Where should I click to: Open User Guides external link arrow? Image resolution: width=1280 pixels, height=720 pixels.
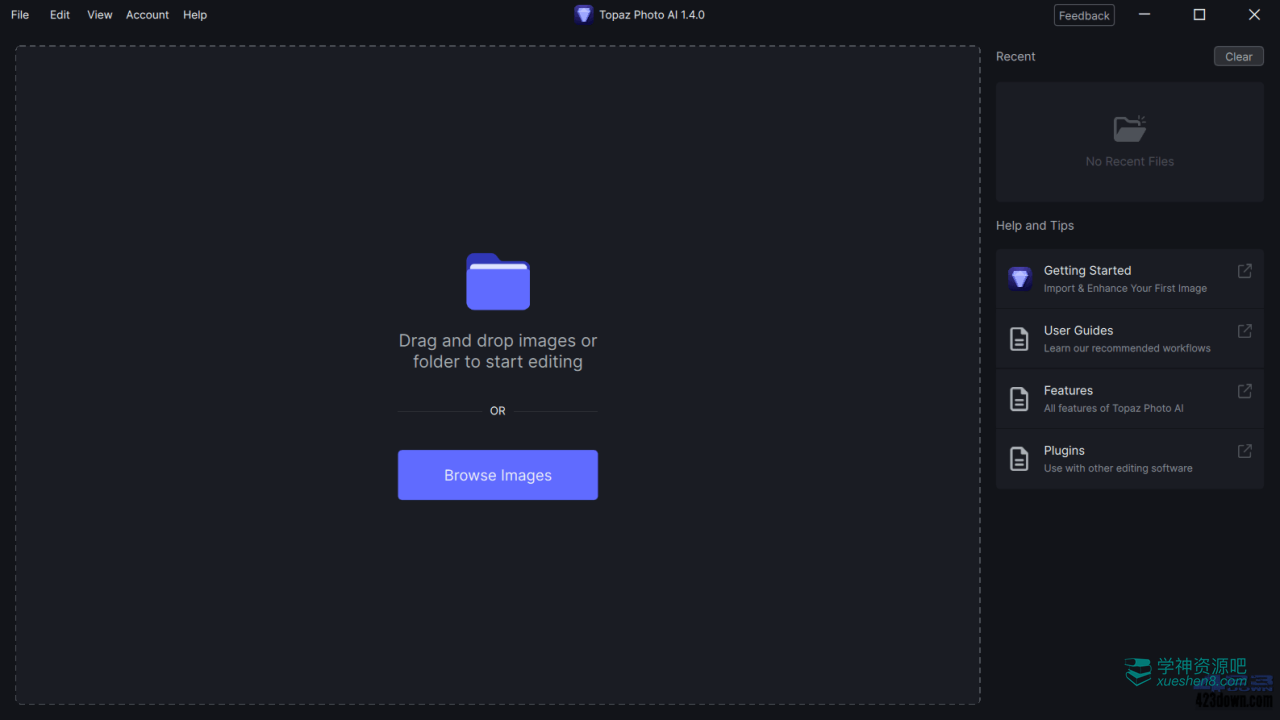1244,331
